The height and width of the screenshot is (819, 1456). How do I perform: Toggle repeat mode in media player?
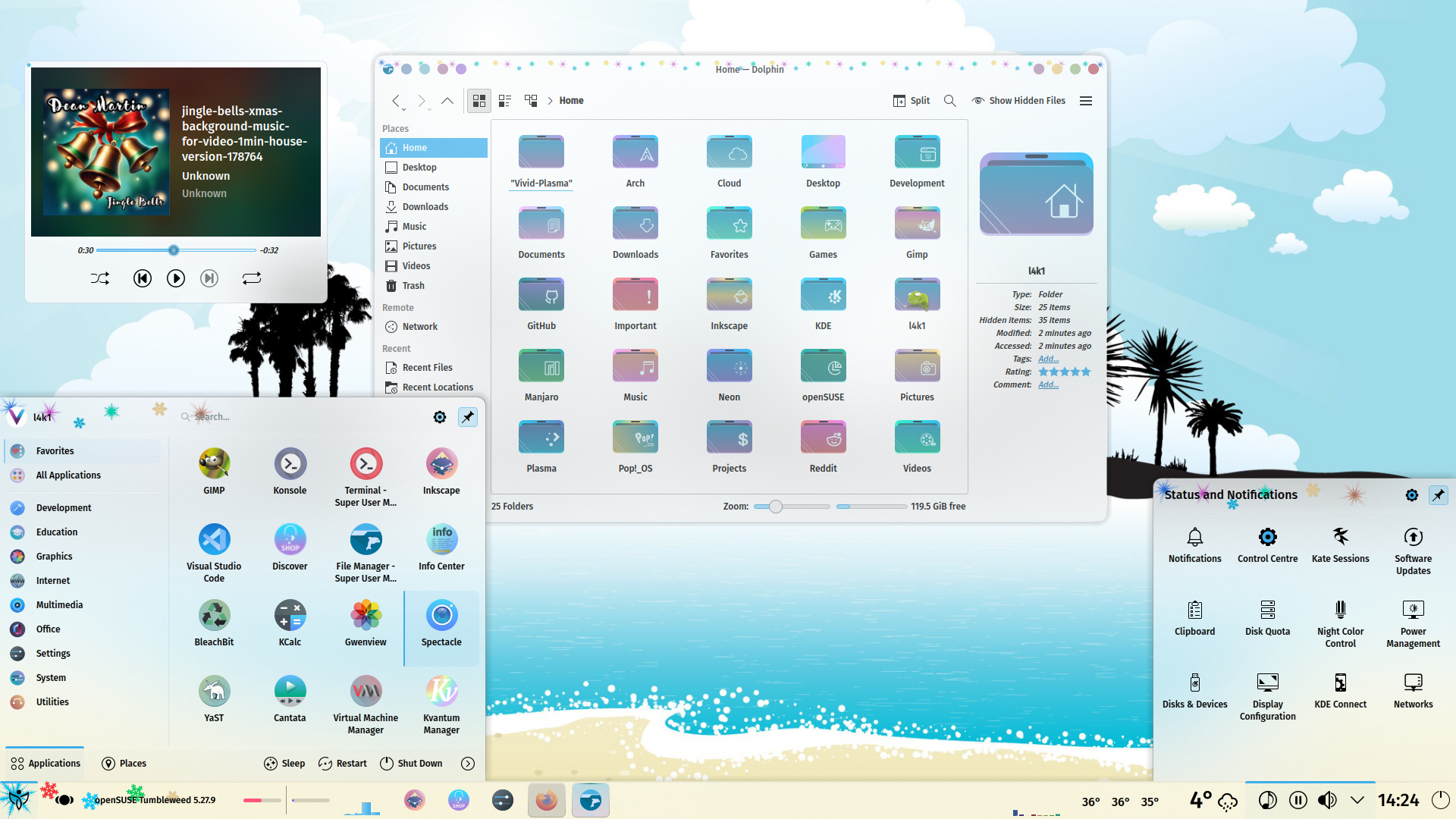252,278
